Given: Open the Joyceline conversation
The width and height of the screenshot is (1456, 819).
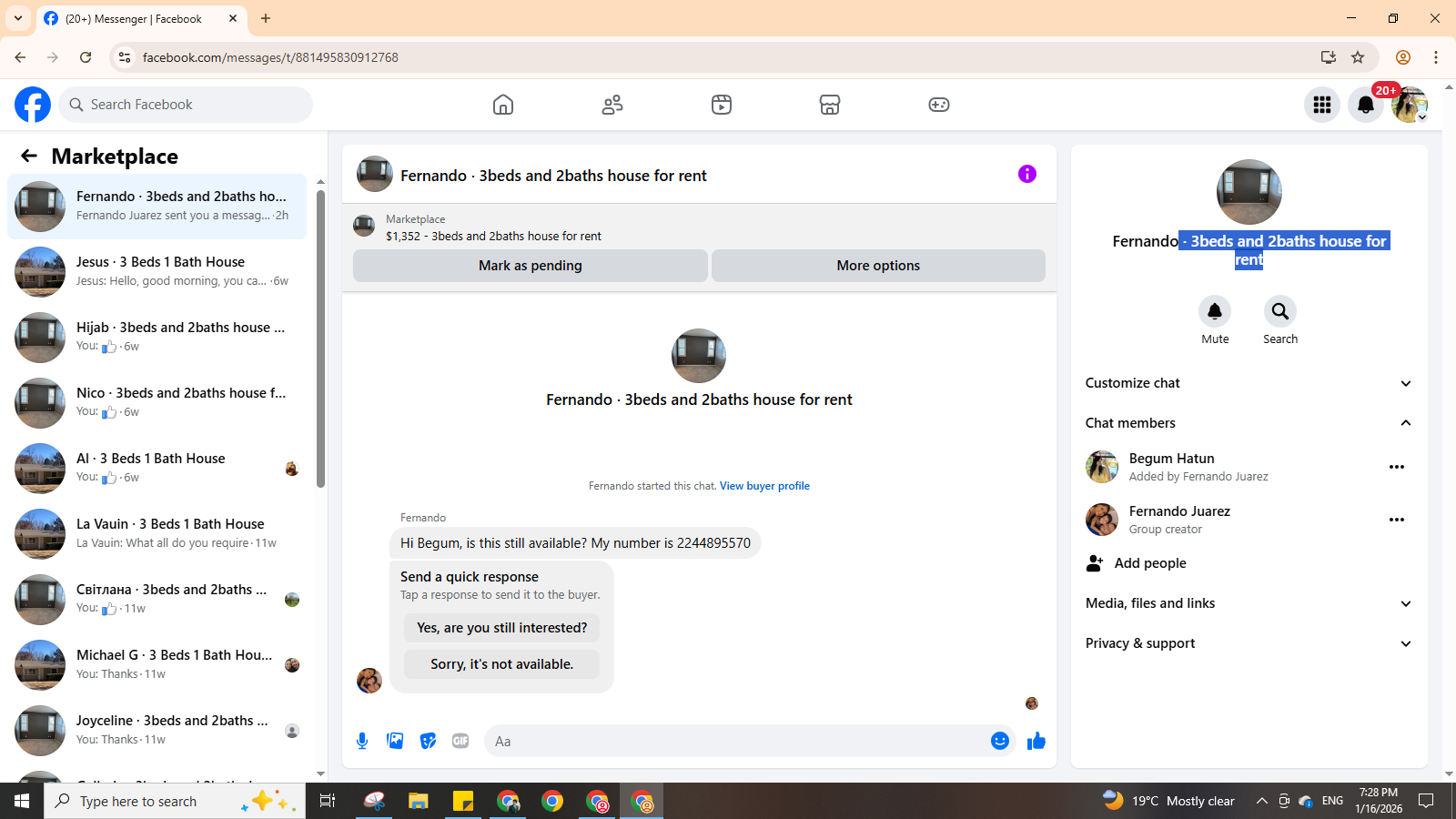Looking at the screenshot, I should pyautogui.click(x=157, y=731).
